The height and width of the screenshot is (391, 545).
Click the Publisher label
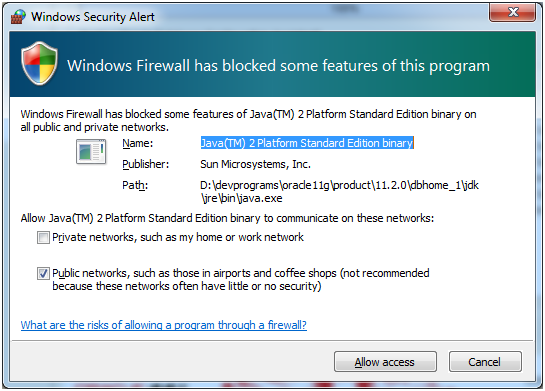point(146,164)
